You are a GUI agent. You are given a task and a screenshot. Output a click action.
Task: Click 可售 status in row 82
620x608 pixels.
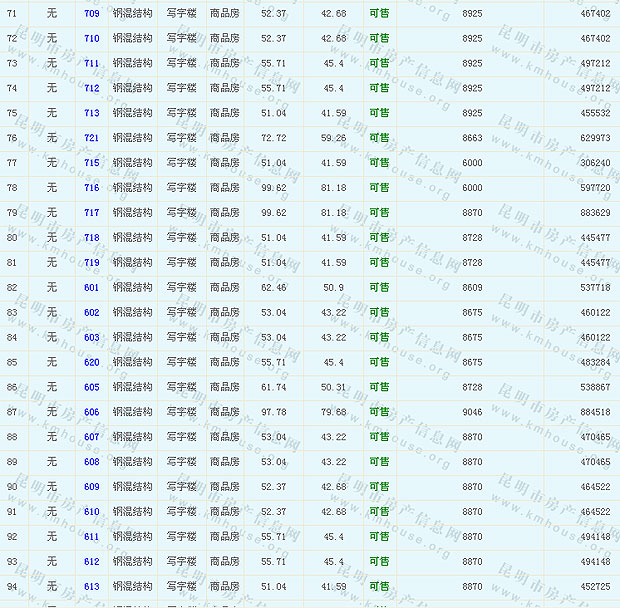379,288
